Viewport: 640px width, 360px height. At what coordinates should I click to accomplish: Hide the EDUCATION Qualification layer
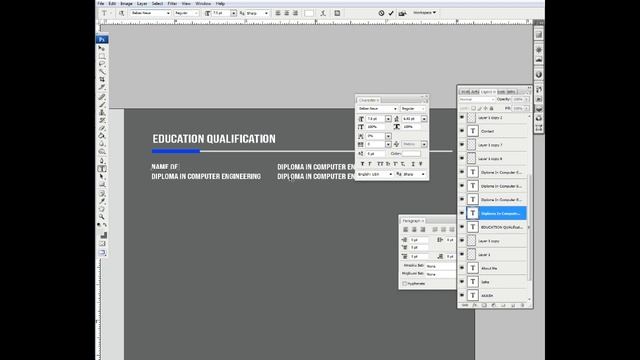click(462, 227)
